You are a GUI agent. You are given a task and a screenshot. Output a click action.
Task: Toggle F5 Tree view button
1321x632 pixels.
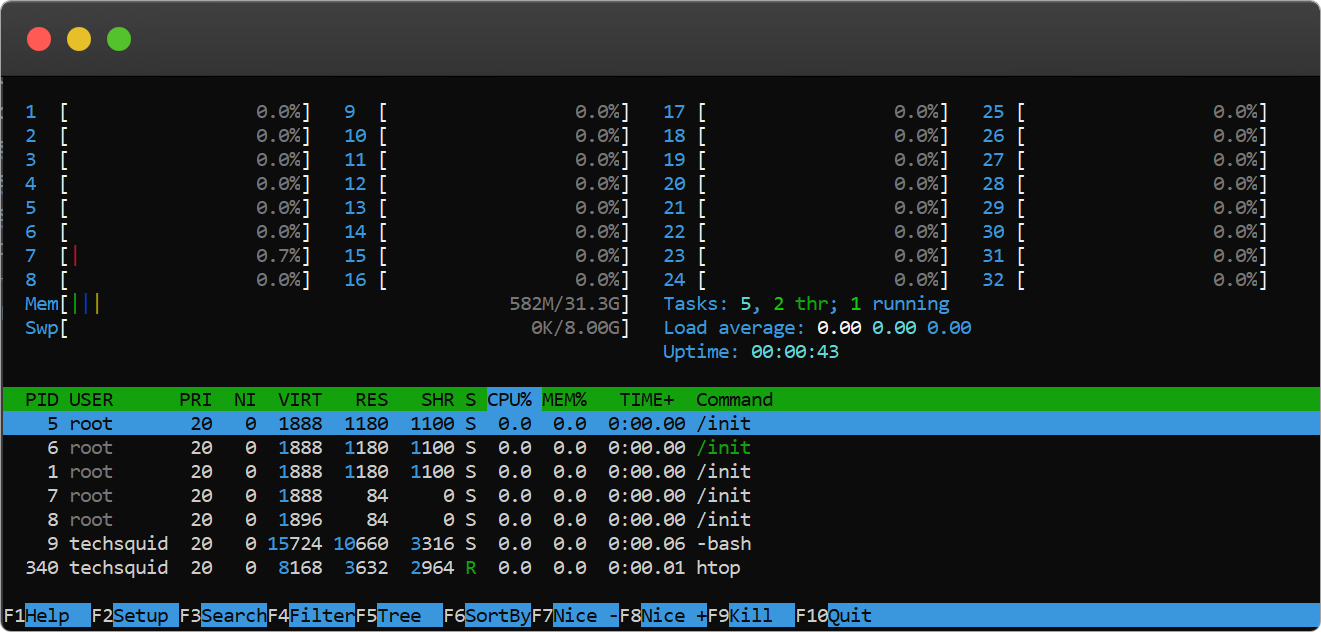pyautogui.click(x=399, y=616)
